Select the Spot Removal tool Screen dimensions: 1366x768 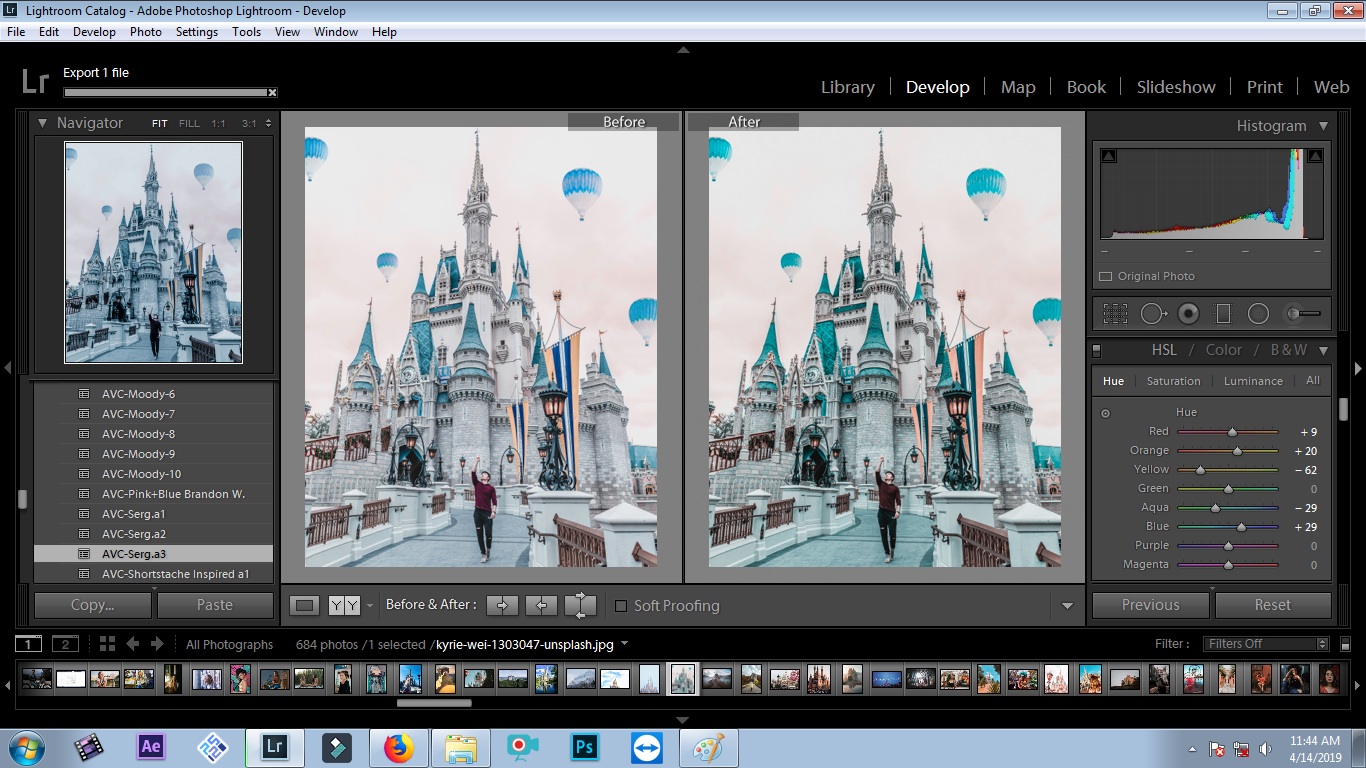click(1153, 314)
